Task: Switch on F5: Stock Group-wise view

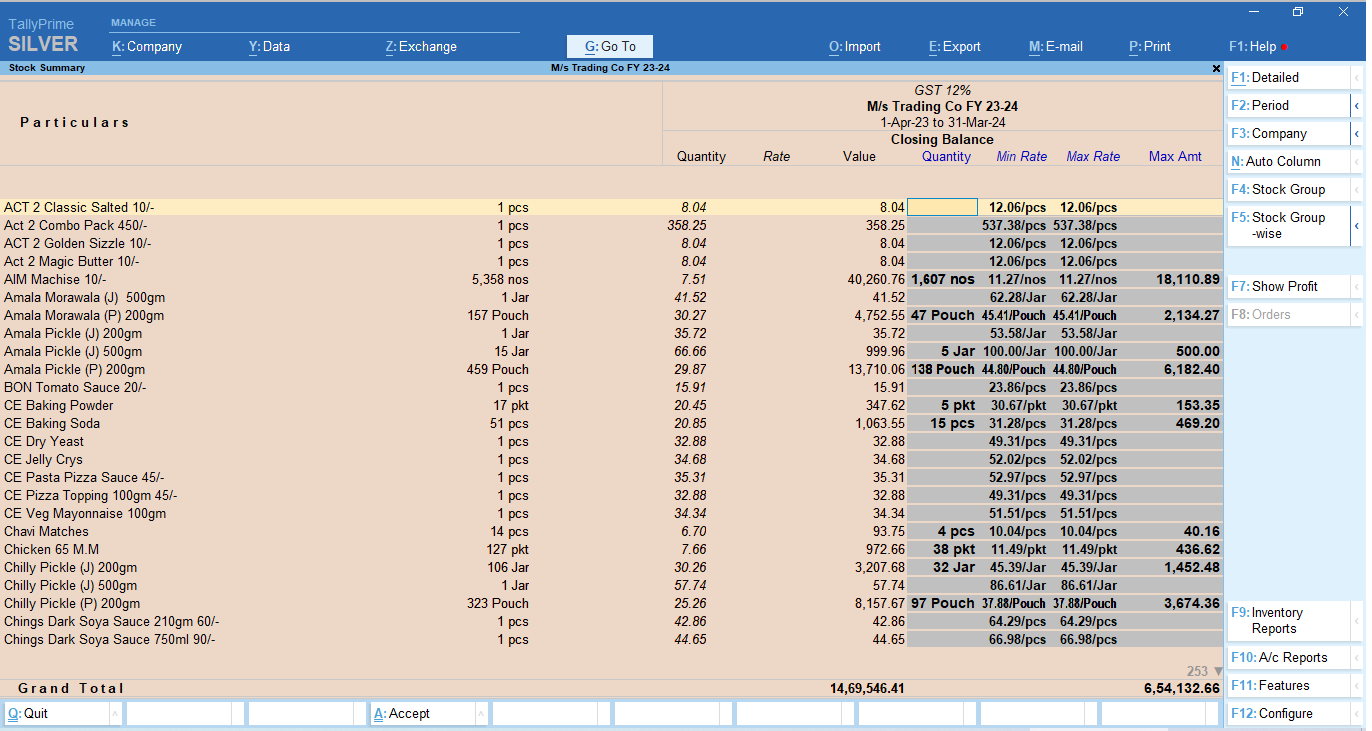Action: [1285, 225]
